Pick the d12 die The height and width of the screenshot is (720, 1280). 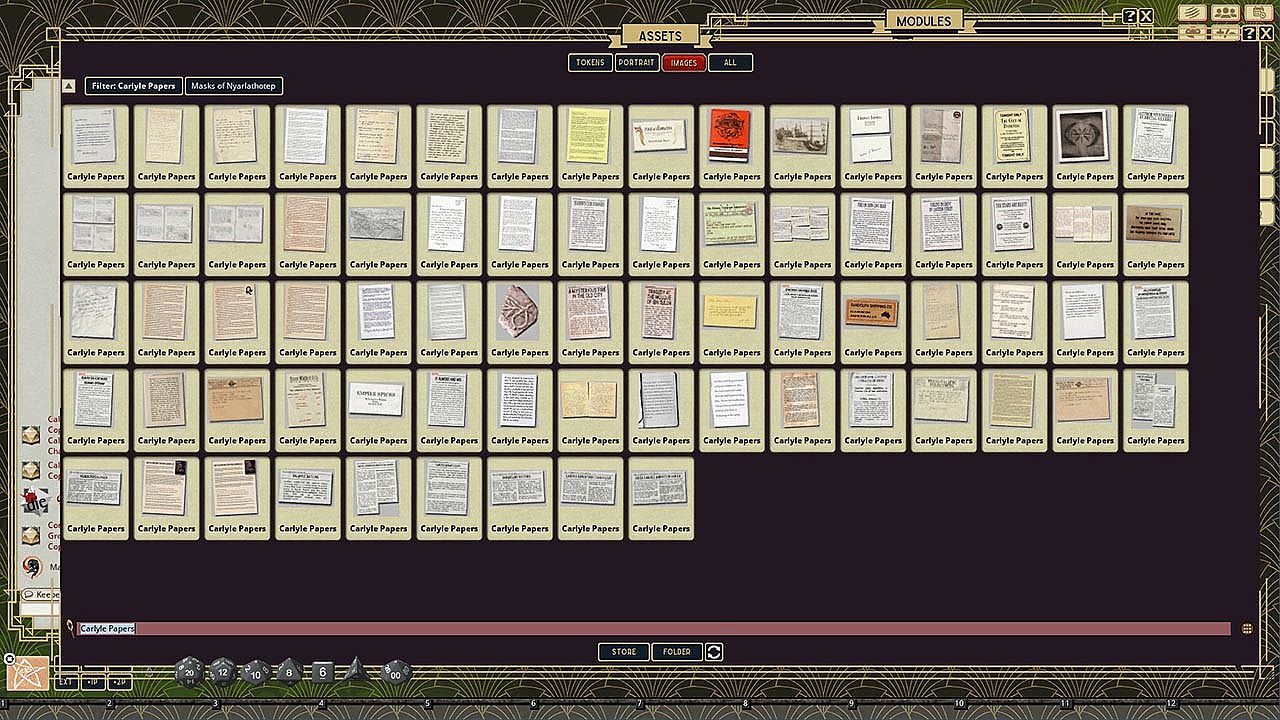pyautogui.click(x=223, y=671)
